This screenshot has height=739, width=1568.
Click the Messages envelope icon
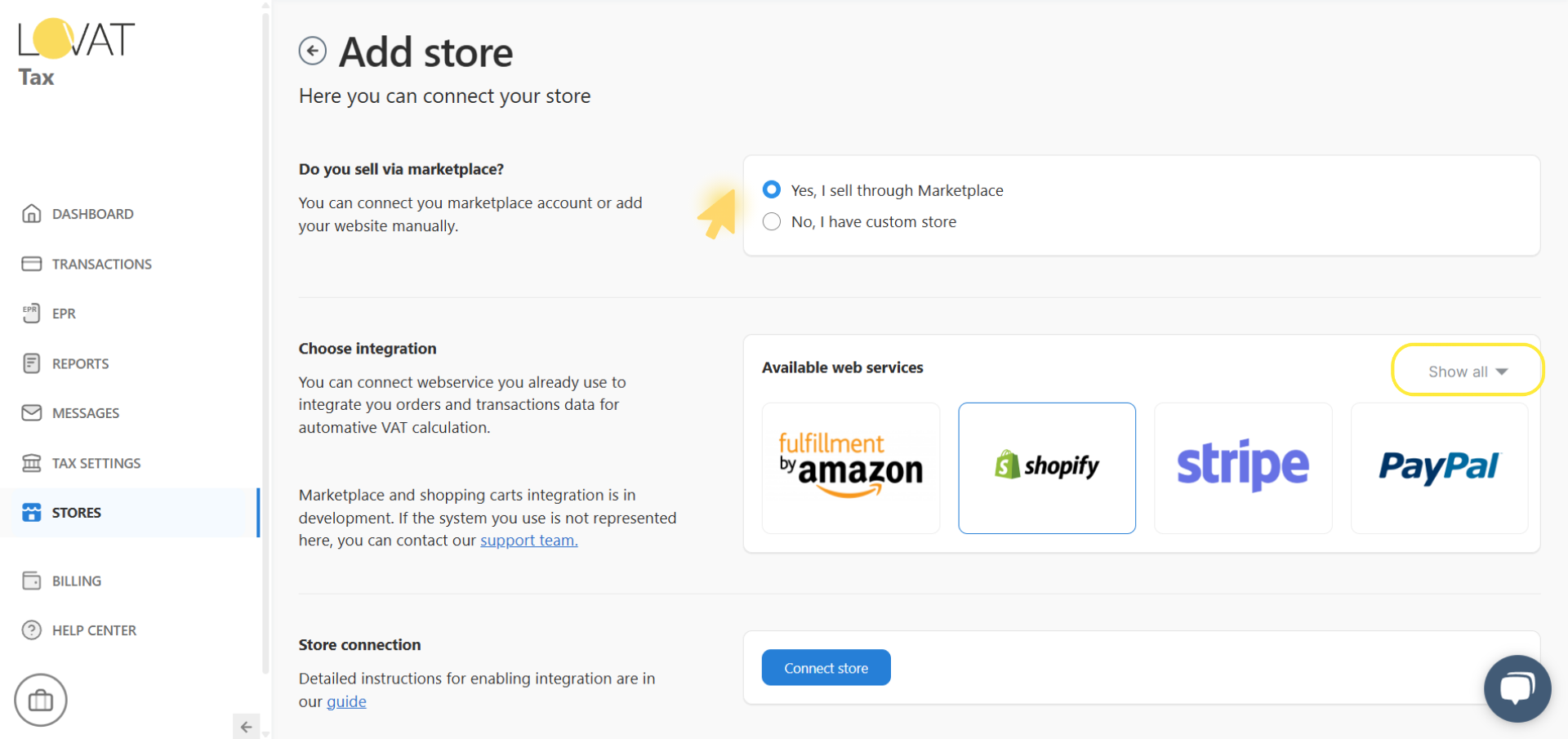[31, 413]
